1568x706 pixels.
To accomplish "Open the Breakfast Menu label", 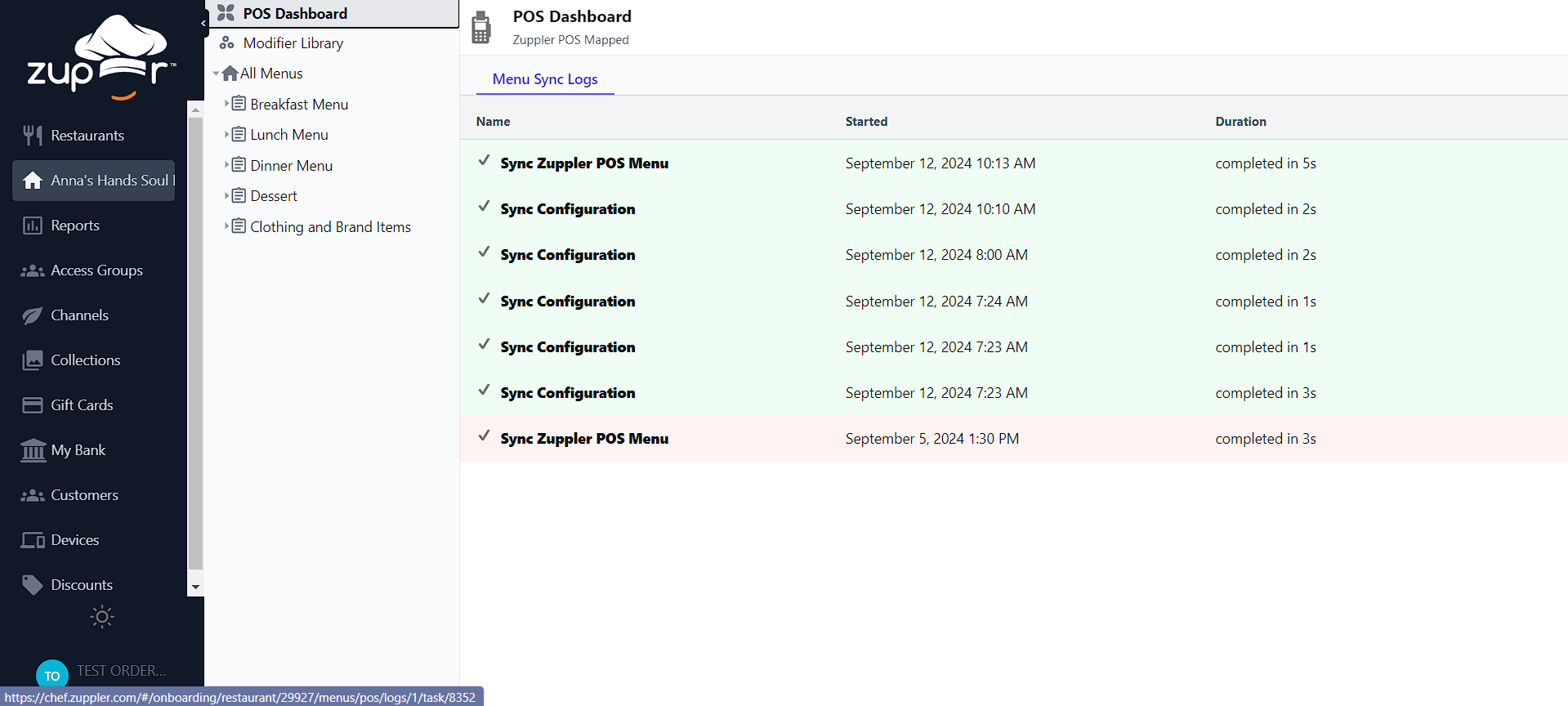I will coord(299,105).
